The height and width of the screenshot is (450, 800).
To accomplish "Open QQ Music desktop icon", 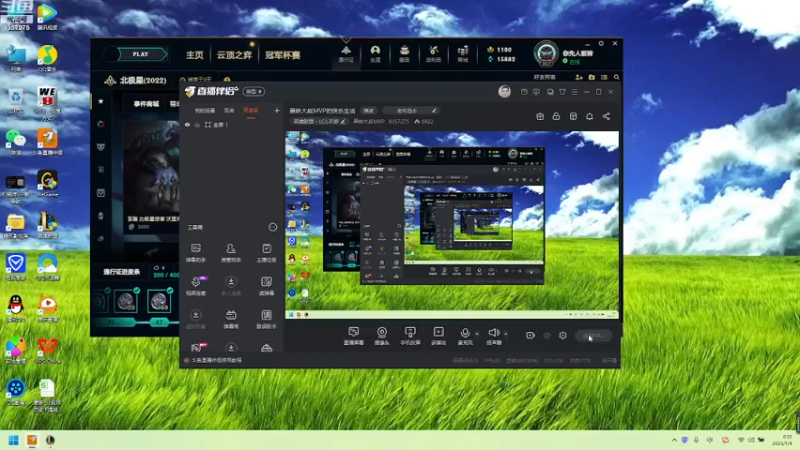I will tap(47, 58).
